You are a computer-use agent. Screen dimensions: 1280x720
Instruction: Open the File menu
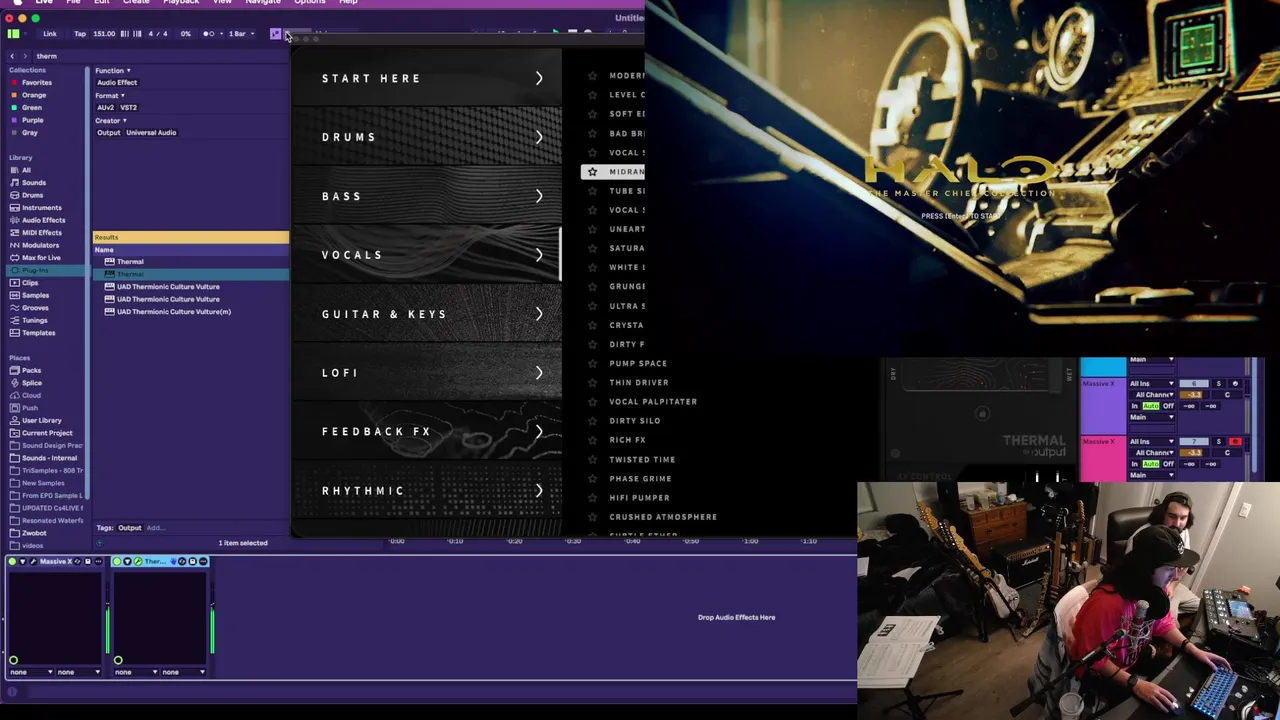coord(73,3)
